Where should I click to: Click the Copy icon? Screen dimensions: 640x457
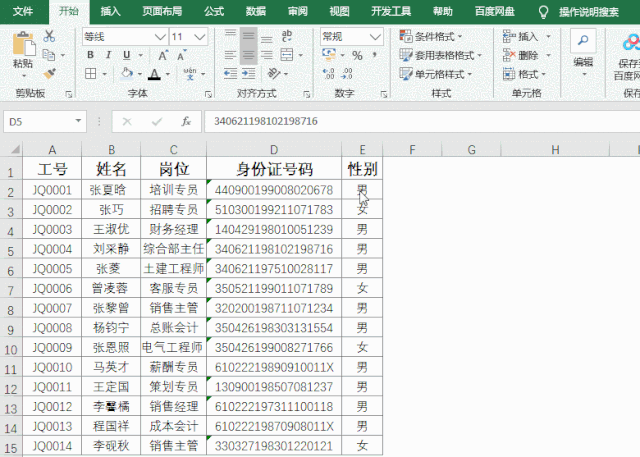click(49, 55)
